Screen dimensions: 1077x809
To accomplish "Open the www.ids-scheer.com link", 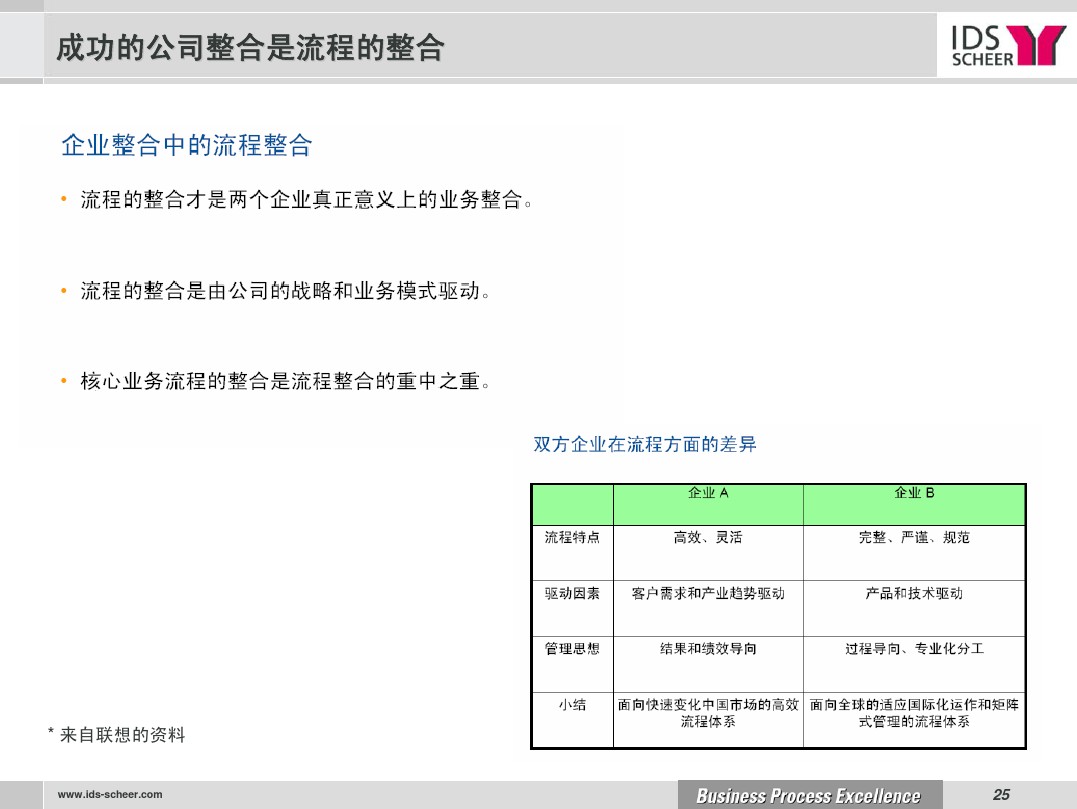I will 110,795.
